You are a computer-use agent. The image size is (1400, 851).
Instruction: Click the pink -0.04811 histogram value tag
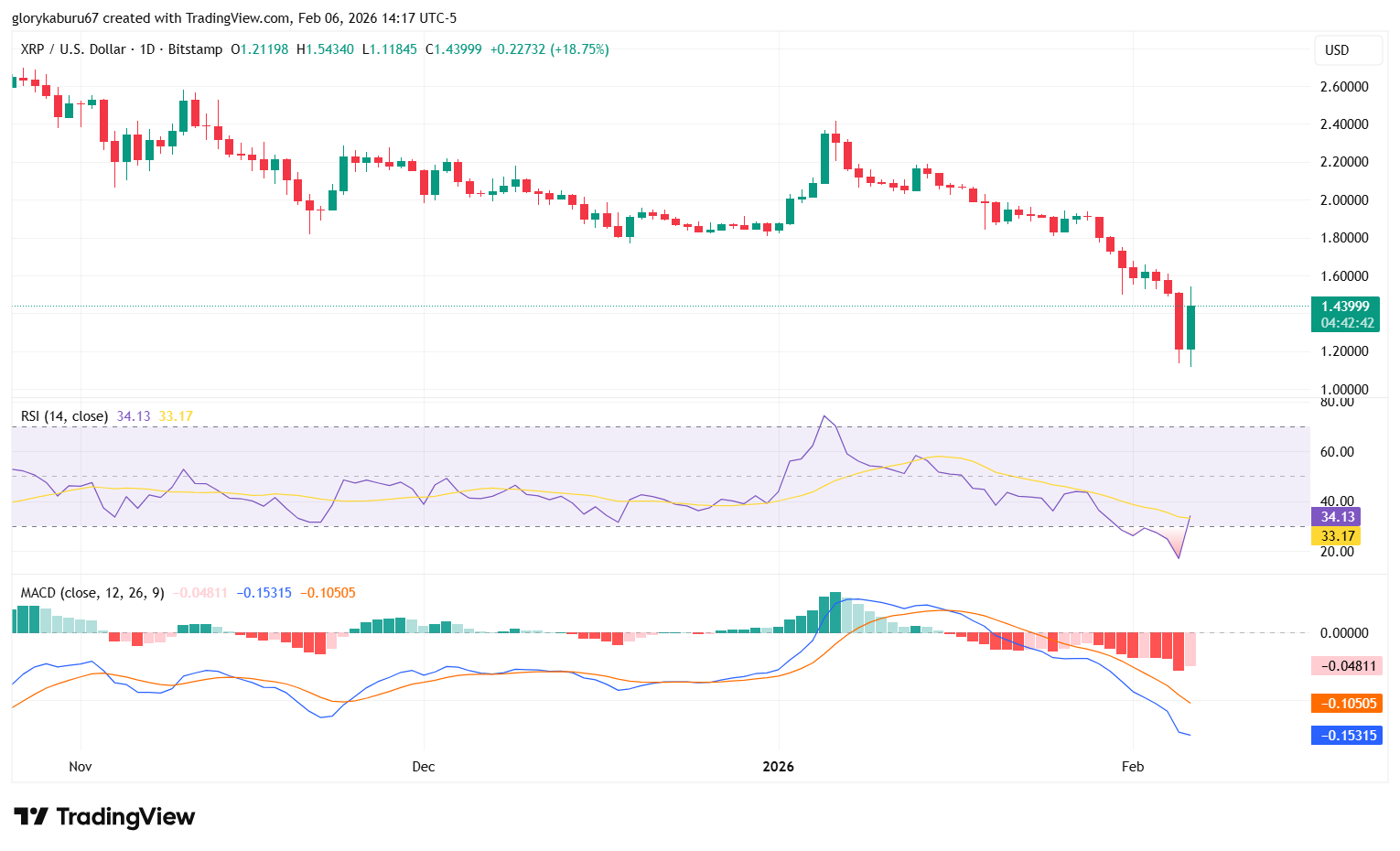click(x=1346, y=666)
